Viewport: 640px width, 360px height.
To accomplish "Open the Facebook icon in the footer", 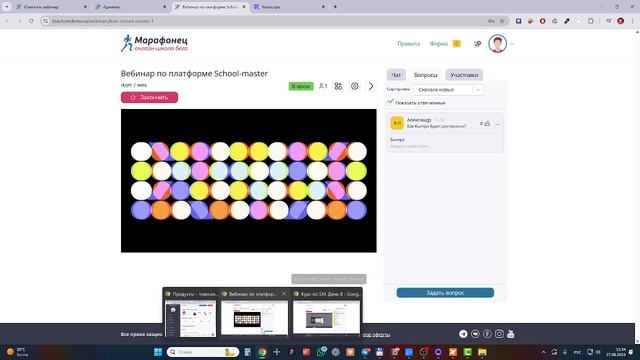I will 487,334.
